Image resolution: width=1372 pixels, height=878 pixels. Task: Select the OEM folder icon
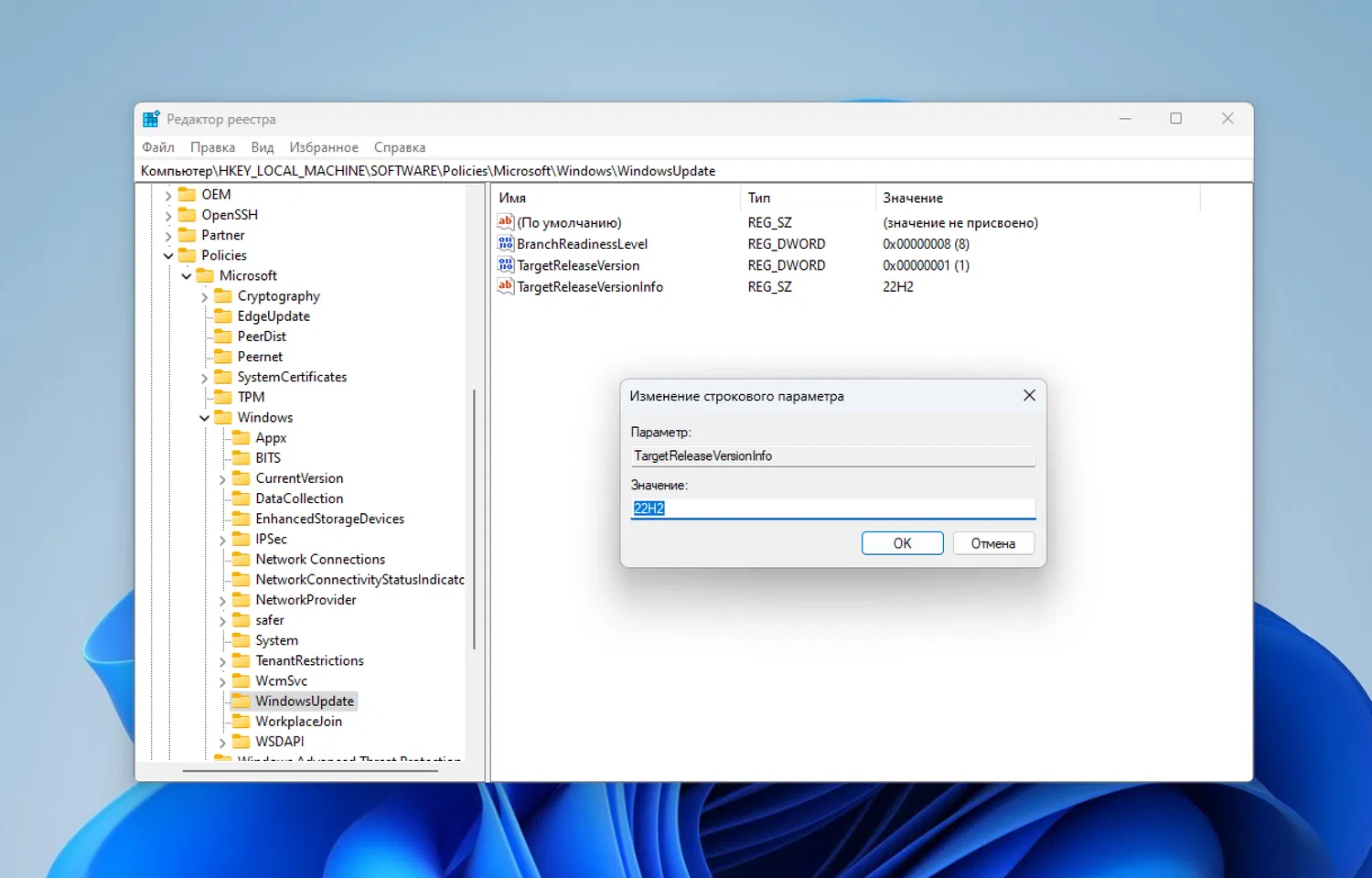(188, 194)
